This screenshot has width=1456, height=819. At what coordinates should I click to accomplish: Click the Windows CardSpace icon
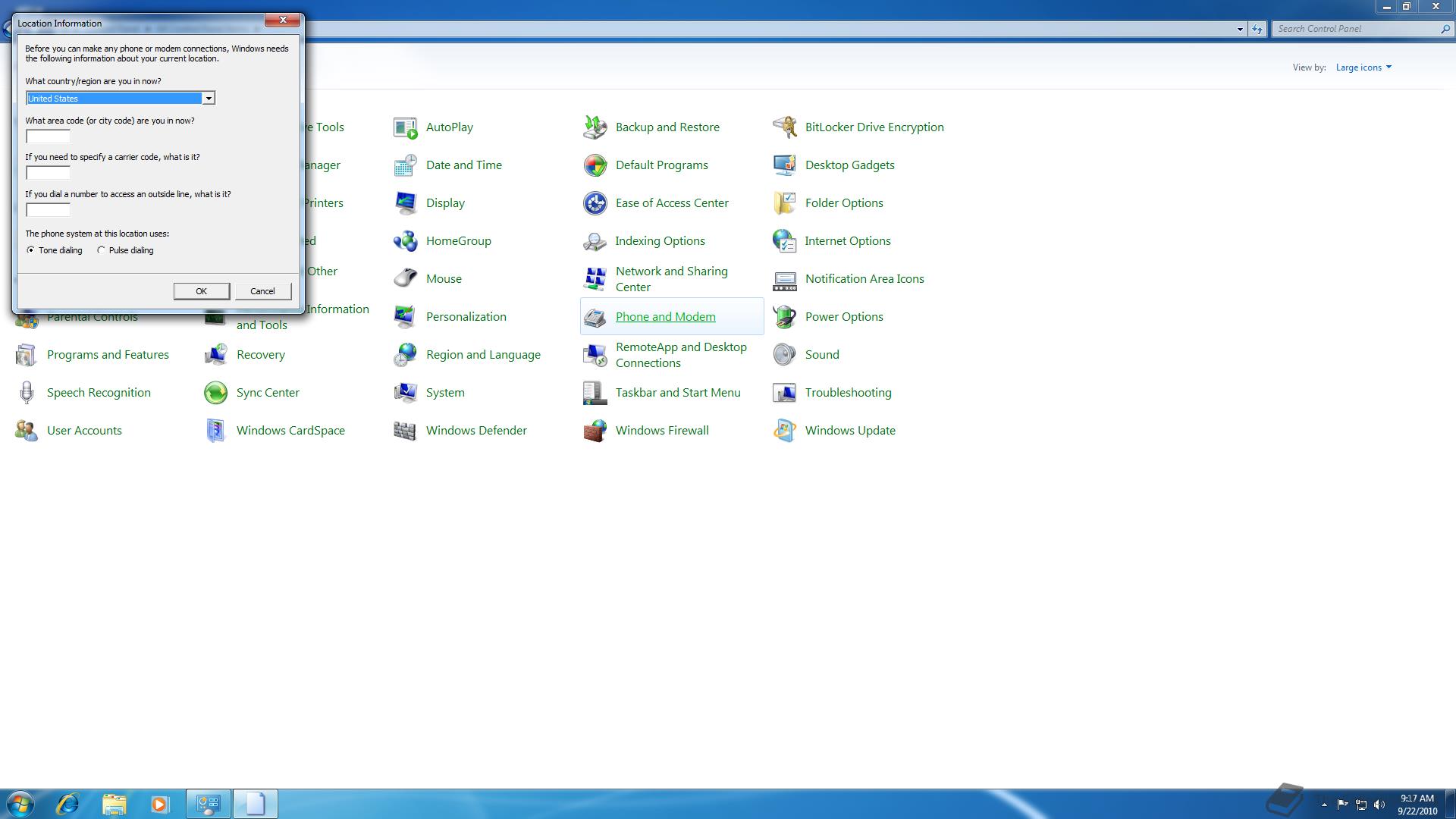coord(215,431)
